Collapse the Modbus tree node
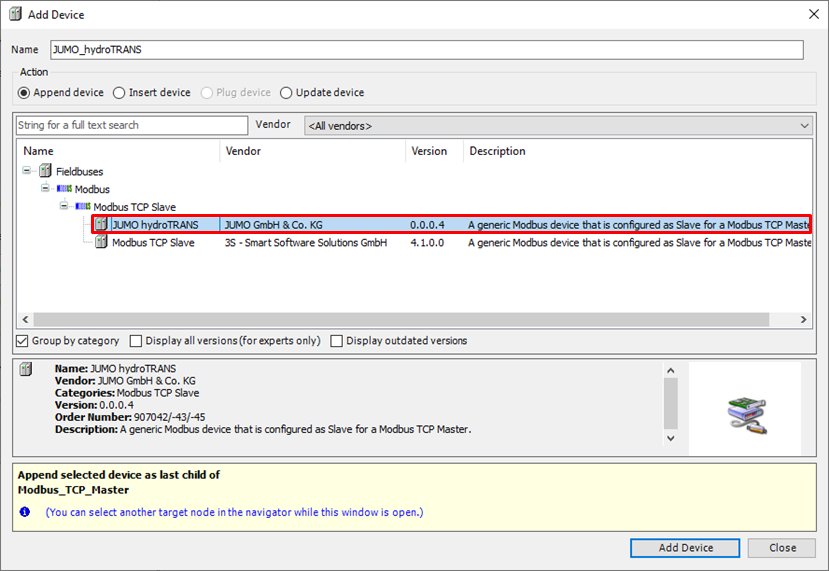The image size is (829, 571). (x=45, y=188)
